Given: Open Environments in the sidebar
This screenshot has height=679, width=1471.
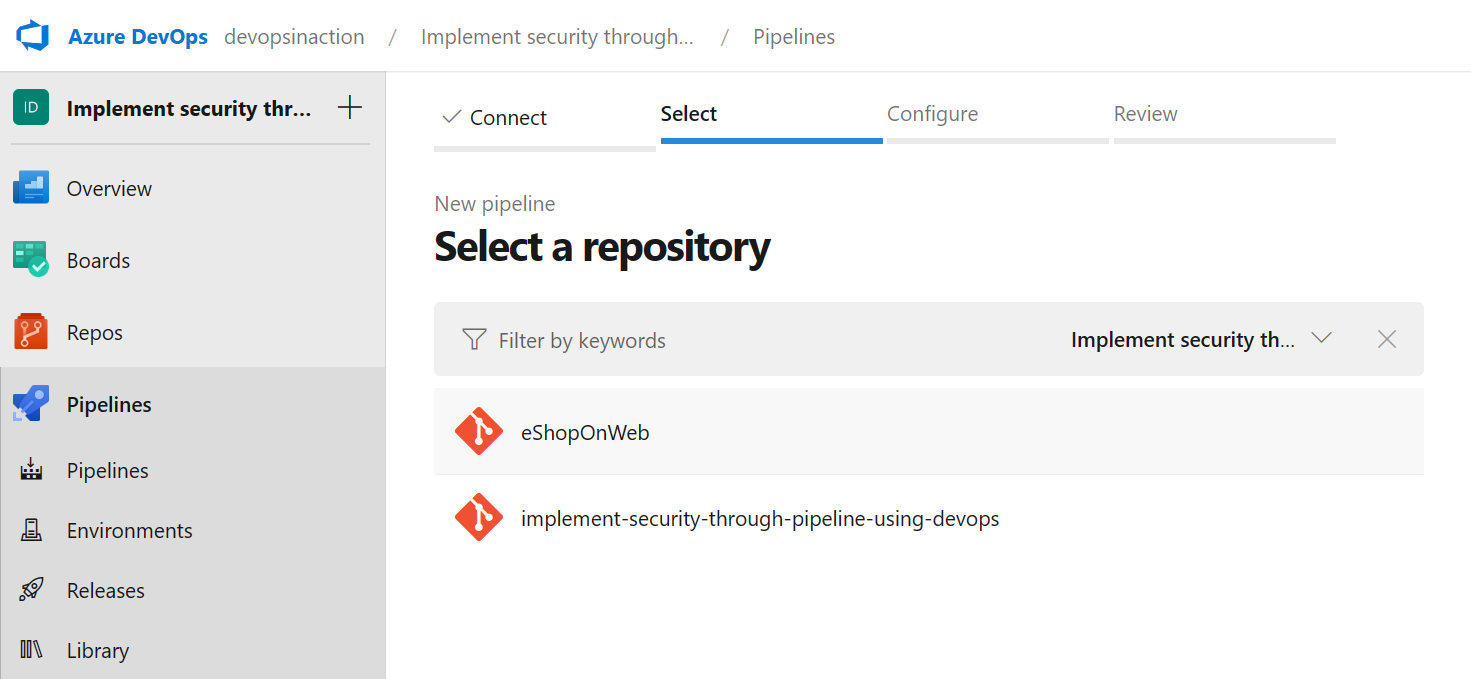Looking at the screenshot, I should pyautogui.click(x=130, y=530).
